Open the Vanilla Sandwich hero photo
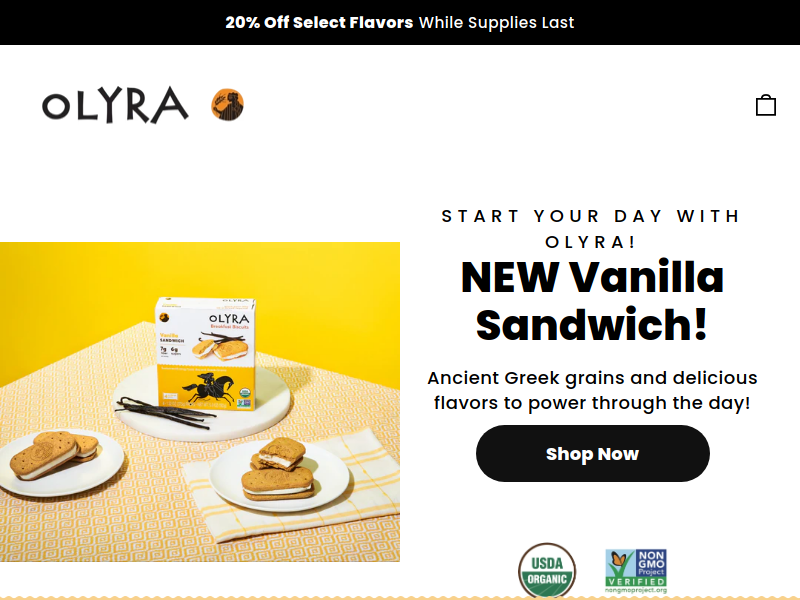Image resolution: width=800 pixels, height=600 pixels. (200, 402)
